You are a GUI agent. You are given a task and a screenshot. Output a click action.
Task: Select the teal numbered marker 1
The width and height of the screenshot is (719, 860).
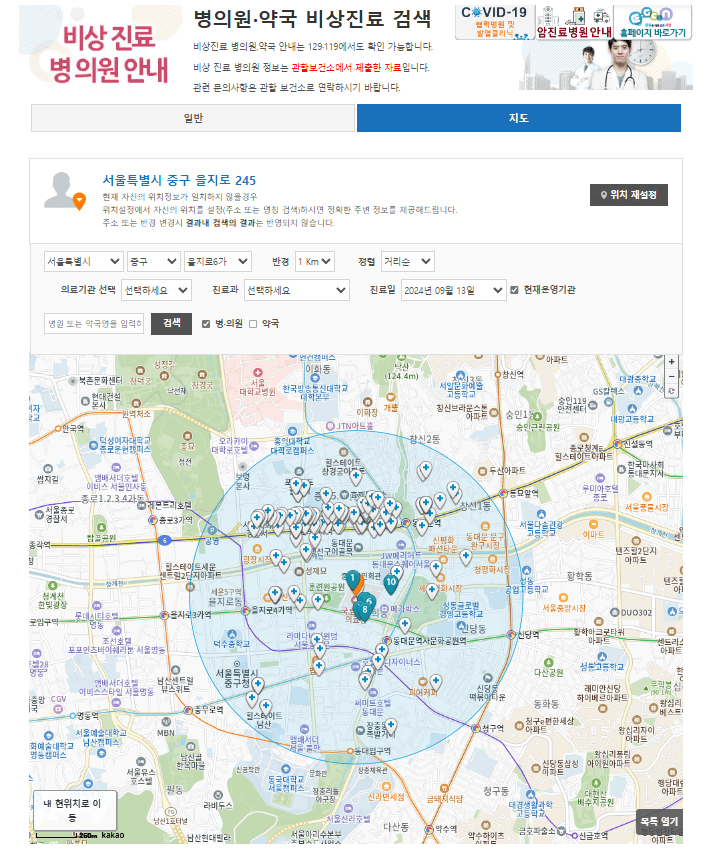[x=353, y=580]
